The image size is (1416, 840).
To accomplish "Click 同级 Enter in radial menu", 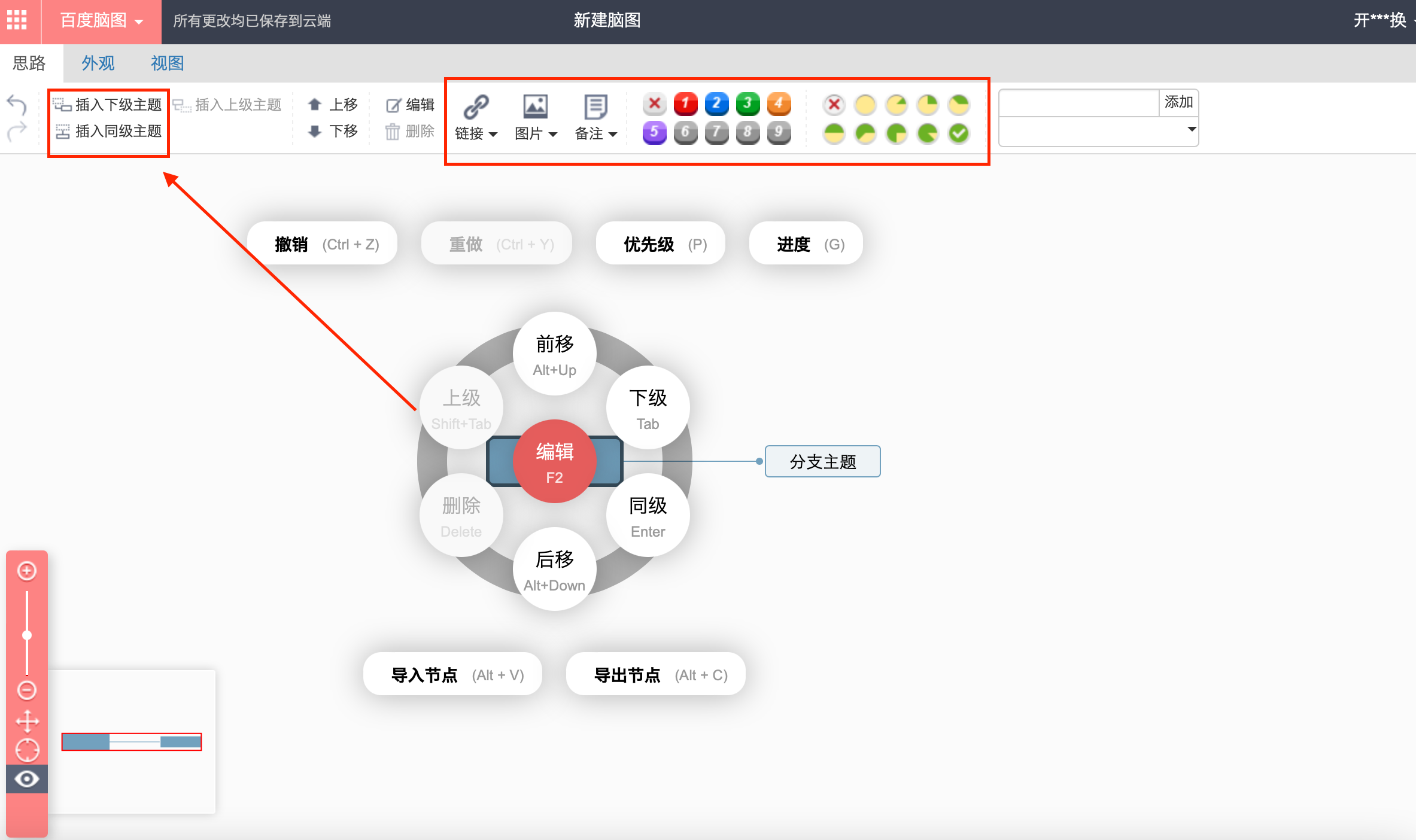I will [648, 516].
